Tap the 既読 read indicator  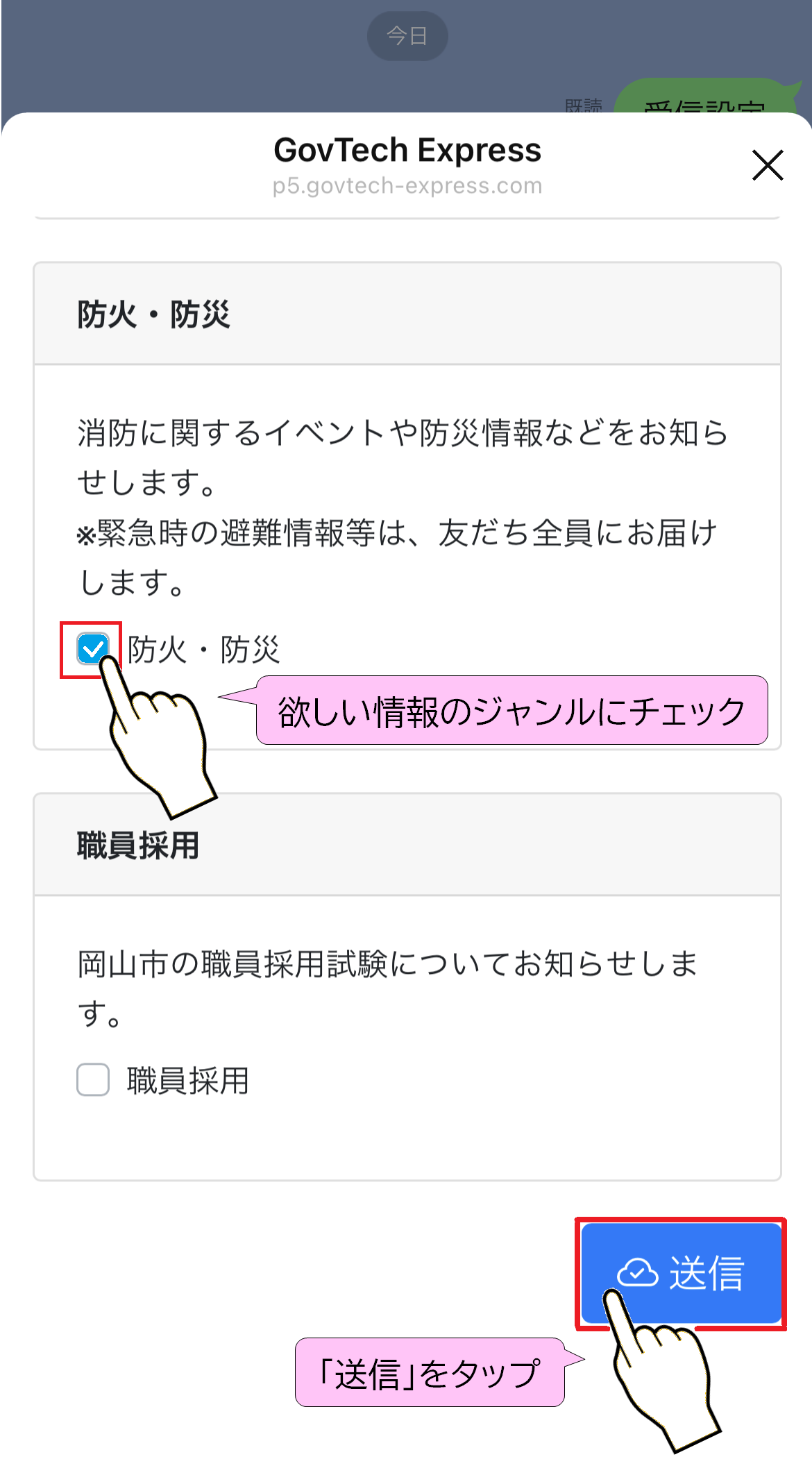(584, 106)
